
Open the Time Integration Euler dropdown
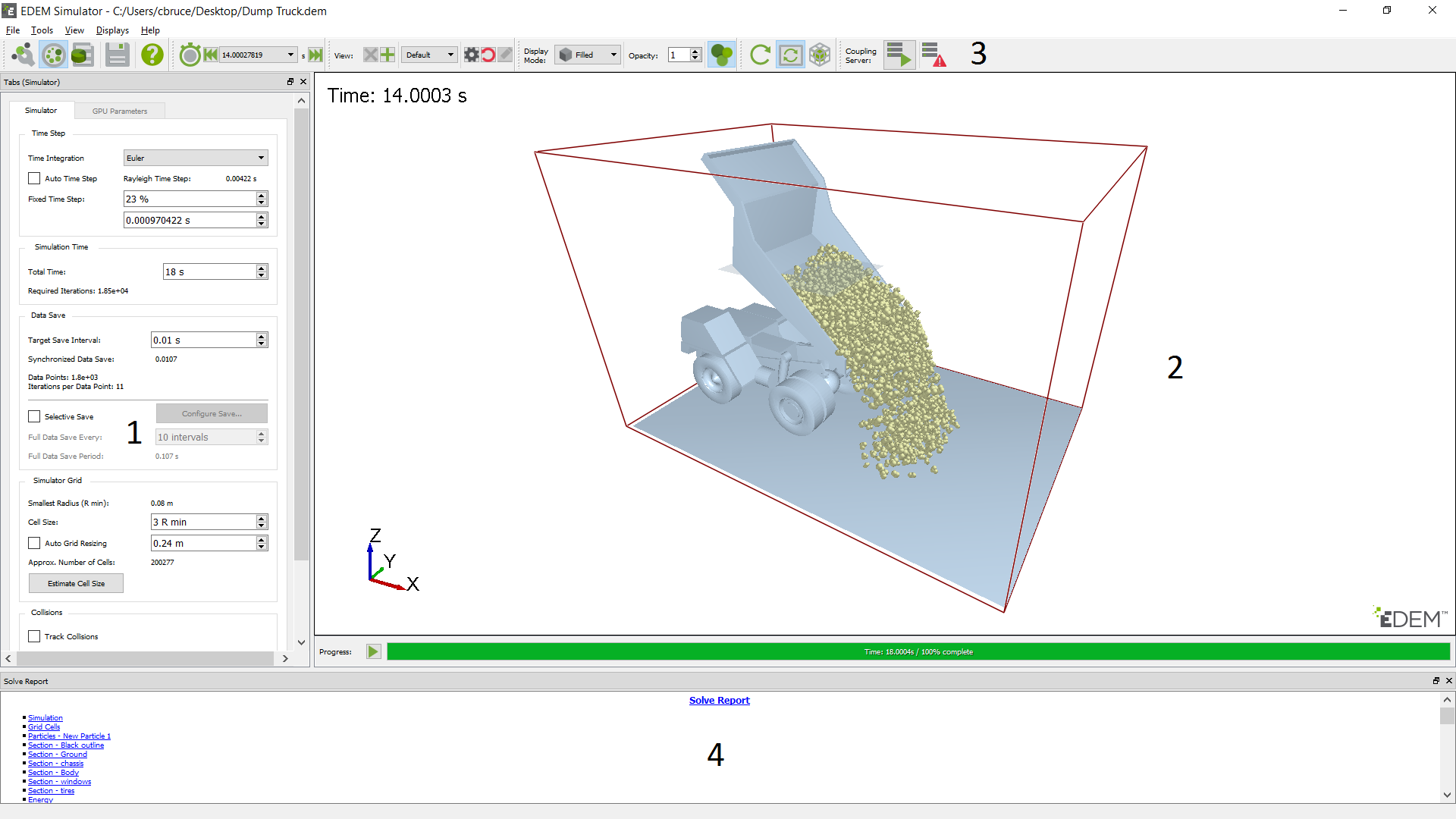pos(196,158)
